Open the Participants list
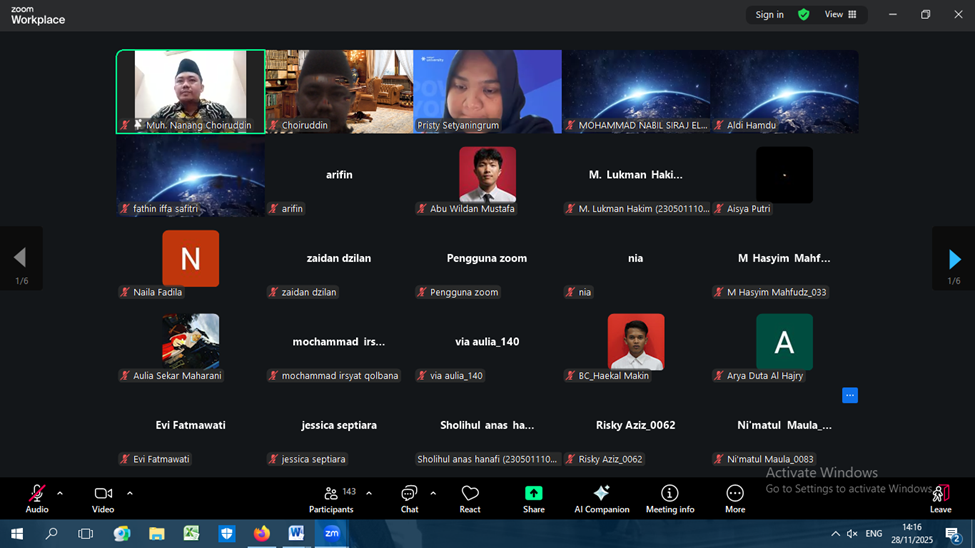975x548 pixels. click(x=331, y=498)
